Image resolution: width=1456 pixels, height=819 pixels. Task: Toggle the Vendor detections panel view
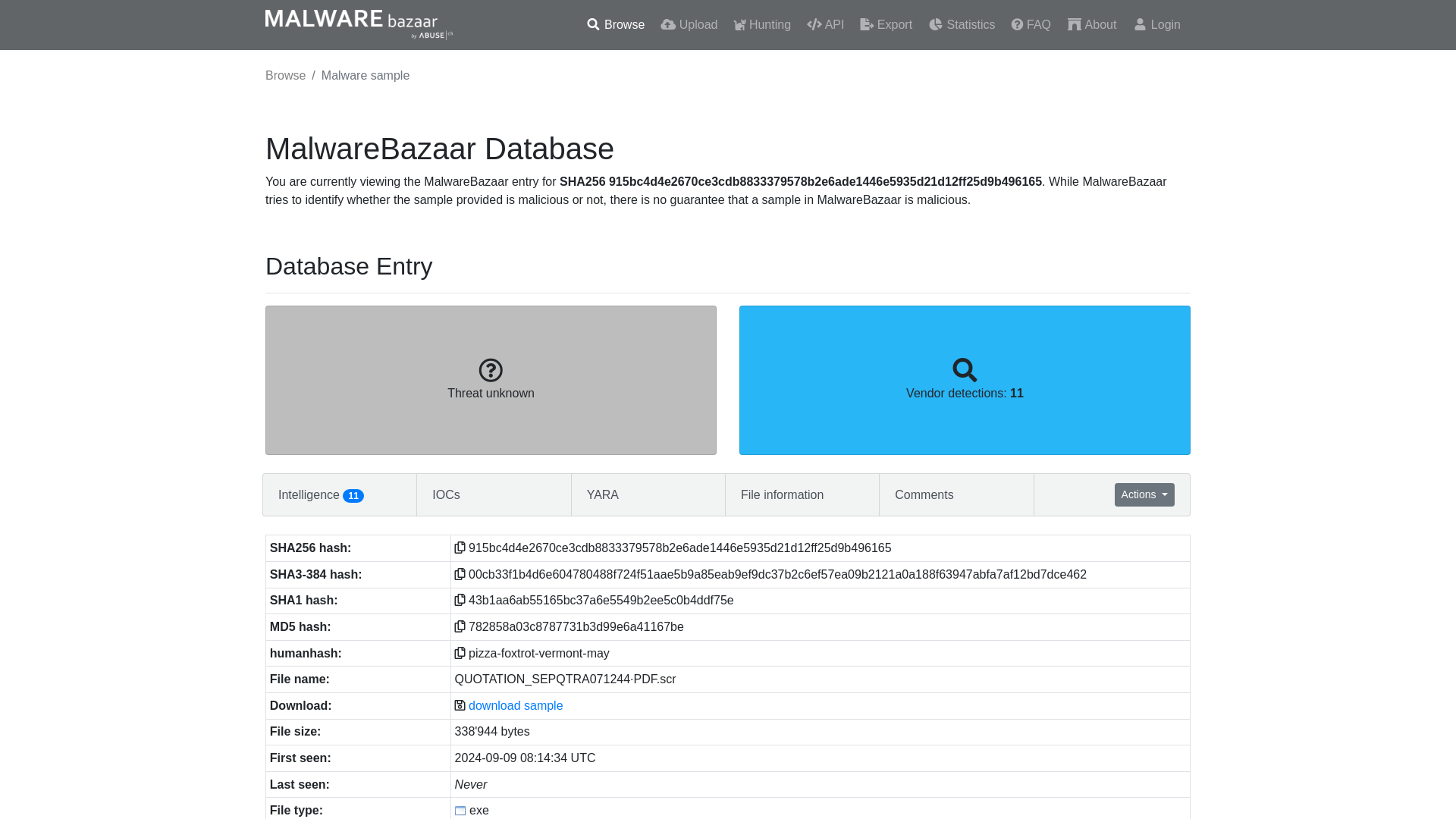pos(965,380)
